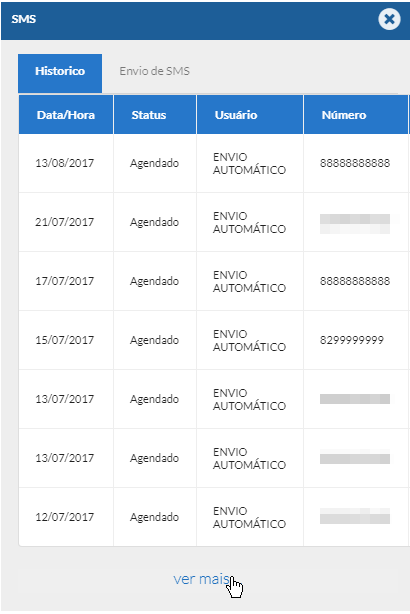
Task: Switch to the Envio de SMS tab
Action: tap(154, 71)
